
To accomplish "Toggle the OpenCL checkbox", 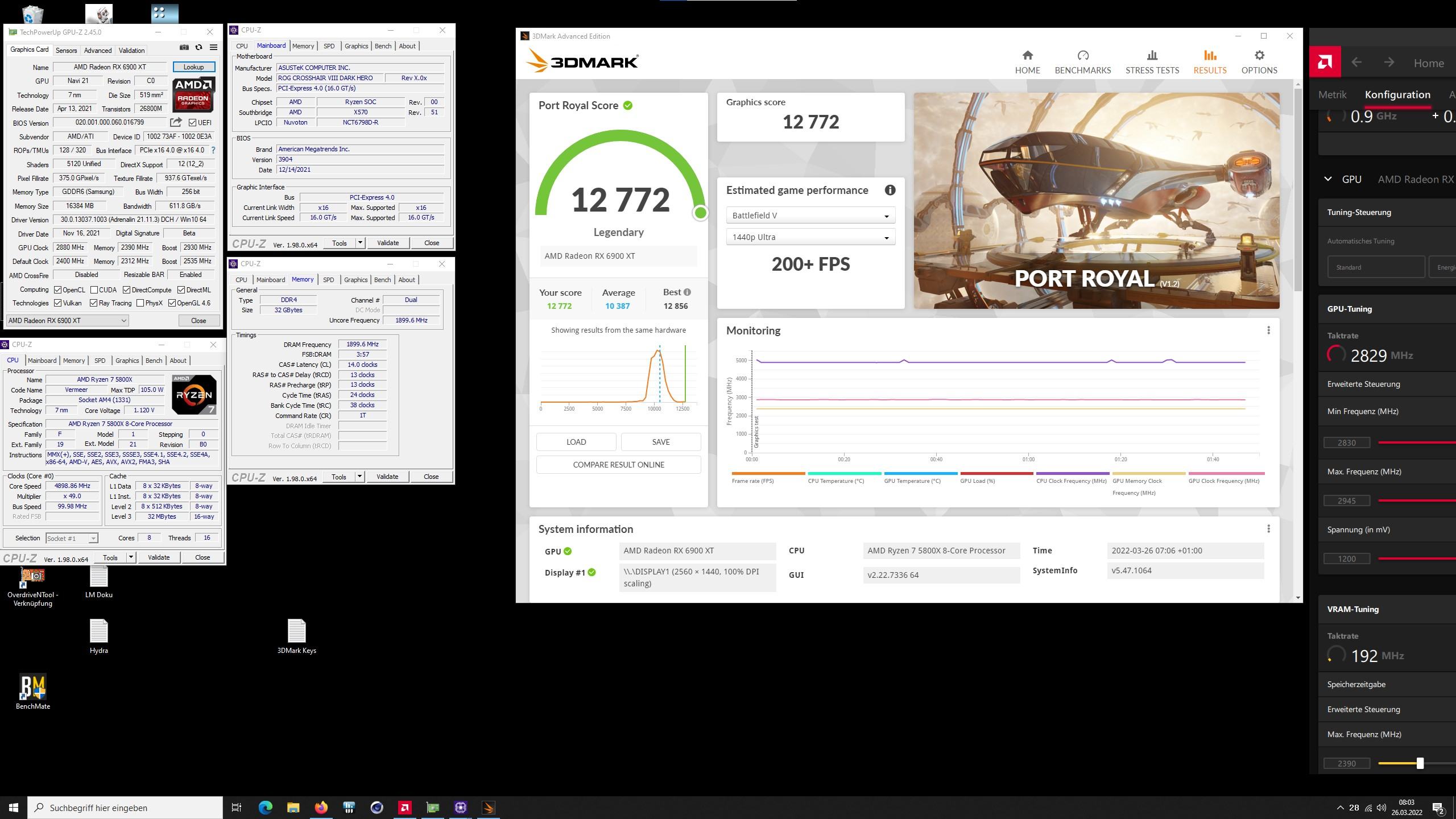I will [57, 290].
